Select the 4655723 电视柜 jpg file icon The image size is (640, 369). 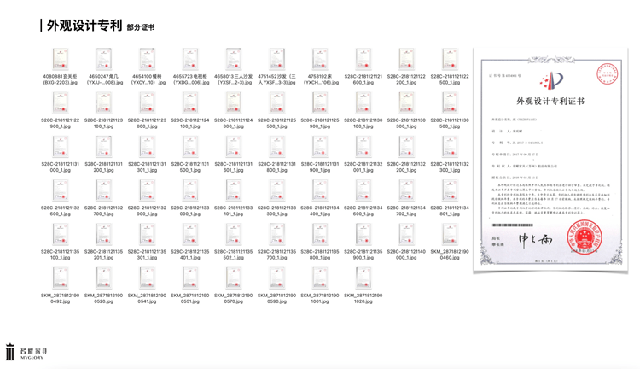tap(190, 59)
